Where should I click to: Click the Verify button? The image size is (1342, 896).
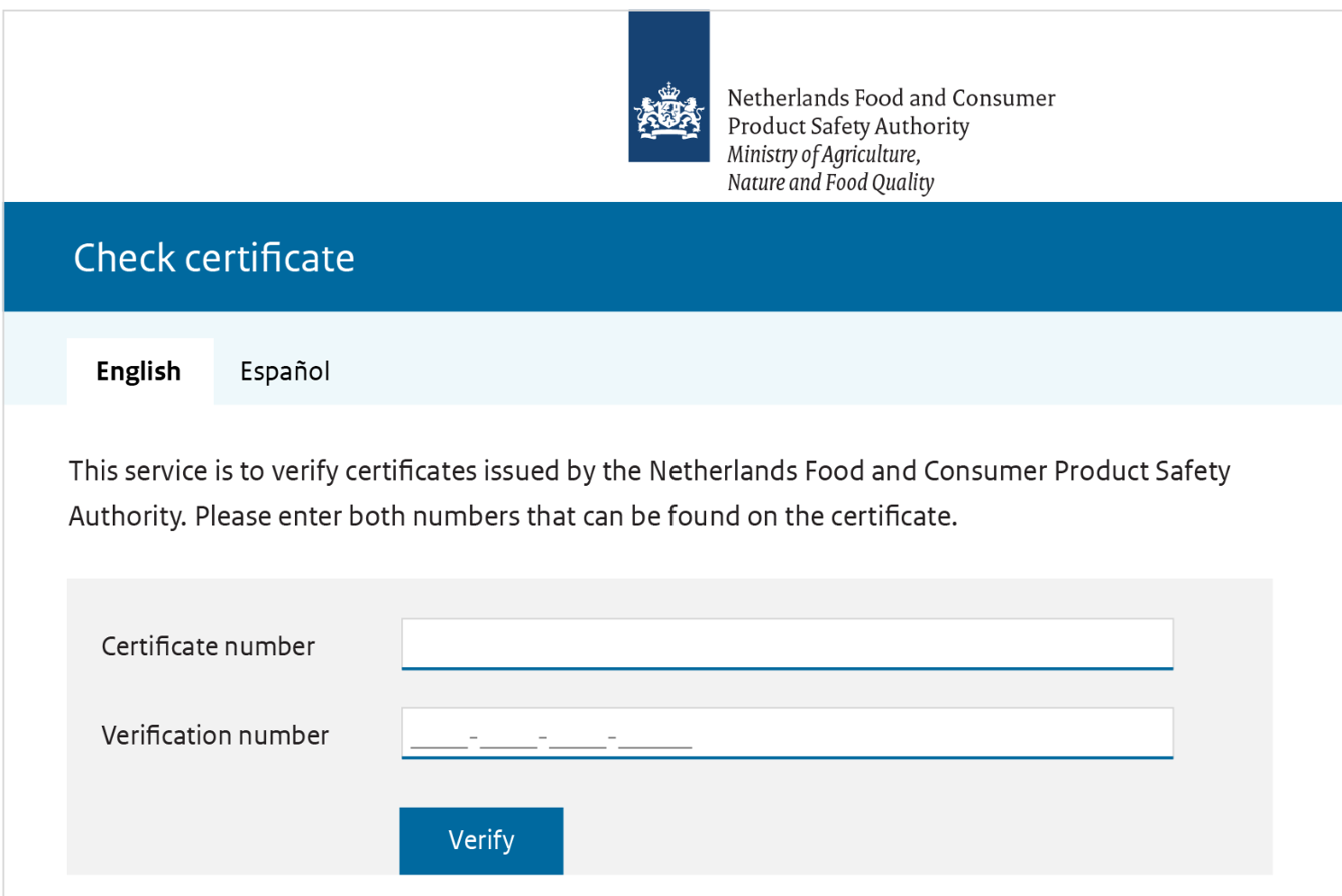[x=482, y=840]
